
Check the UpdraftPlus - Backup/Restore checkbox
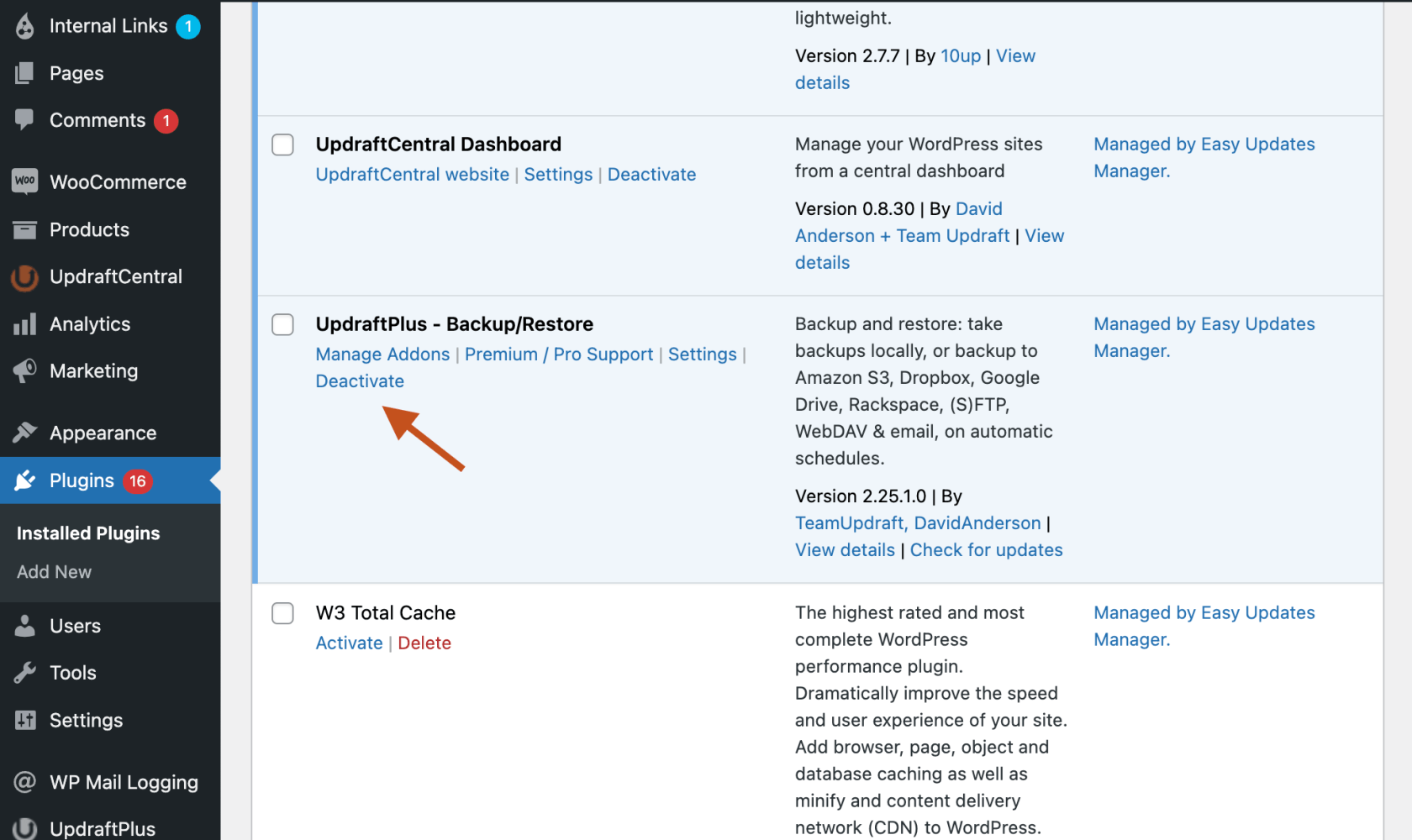pyautogui.click(x=282, y=324)
